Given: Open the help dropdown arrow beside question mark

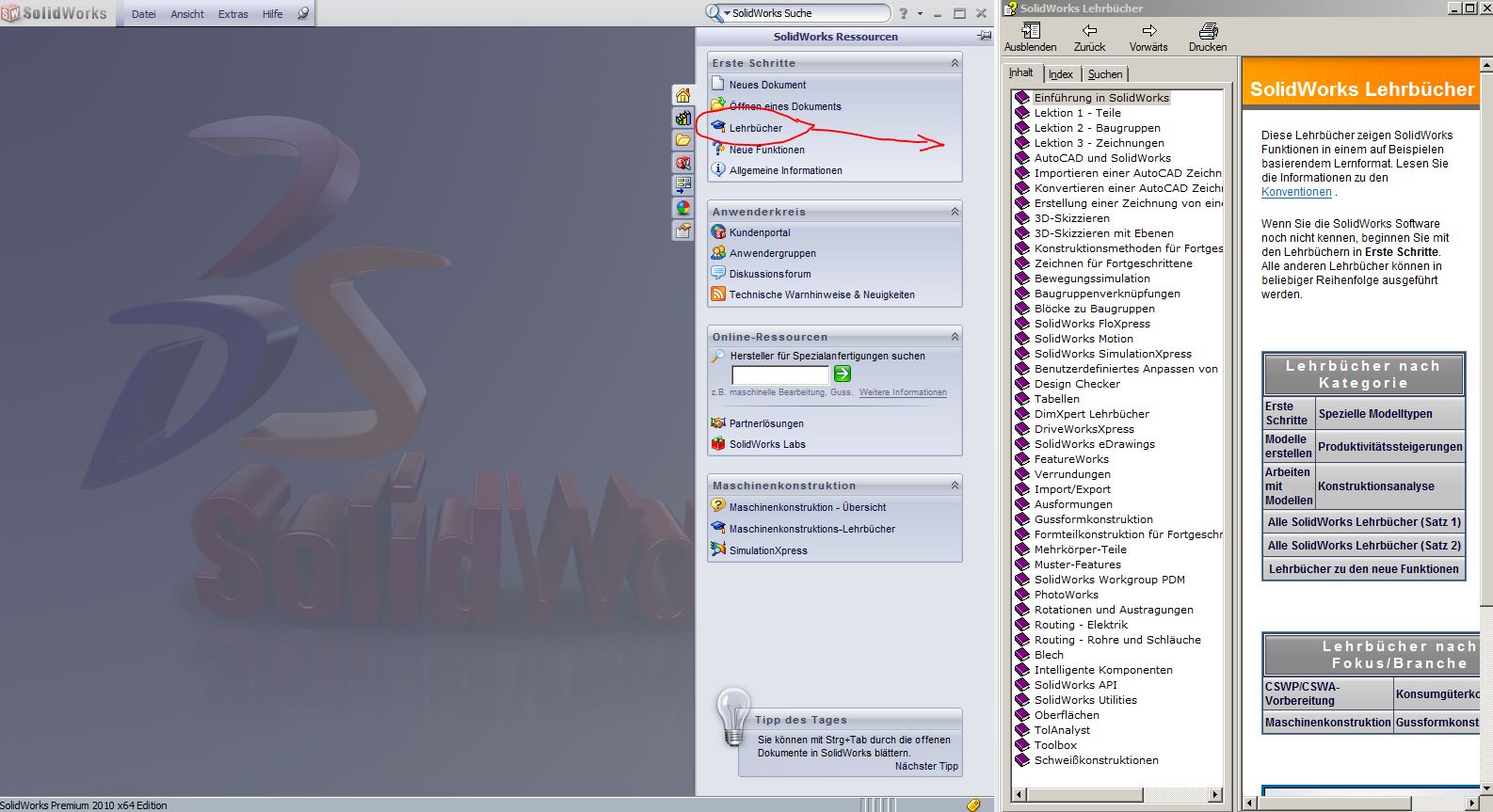Looking at the screenshot, I should tap(920, 13).
